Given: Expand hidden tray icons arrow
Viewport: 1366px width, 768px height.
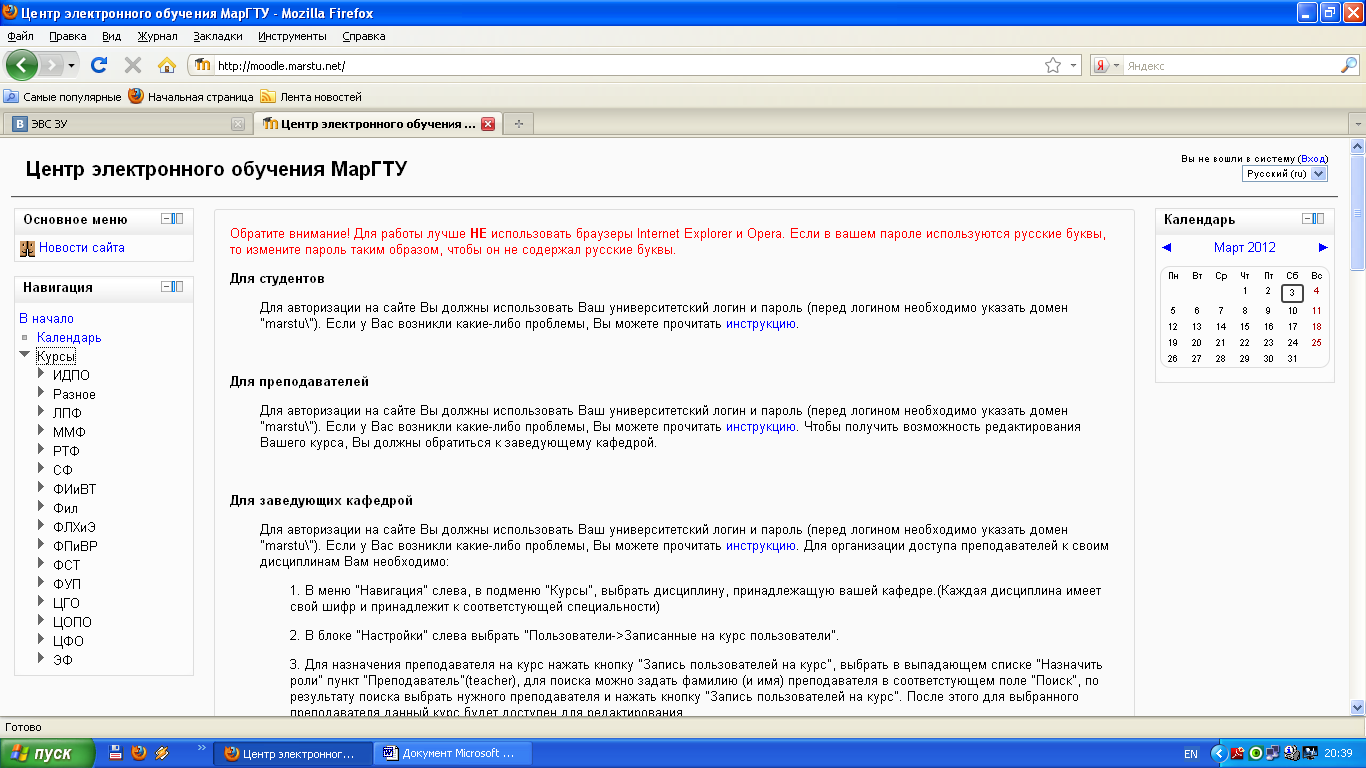Looking at the screenshot, I should (1219, 753).
